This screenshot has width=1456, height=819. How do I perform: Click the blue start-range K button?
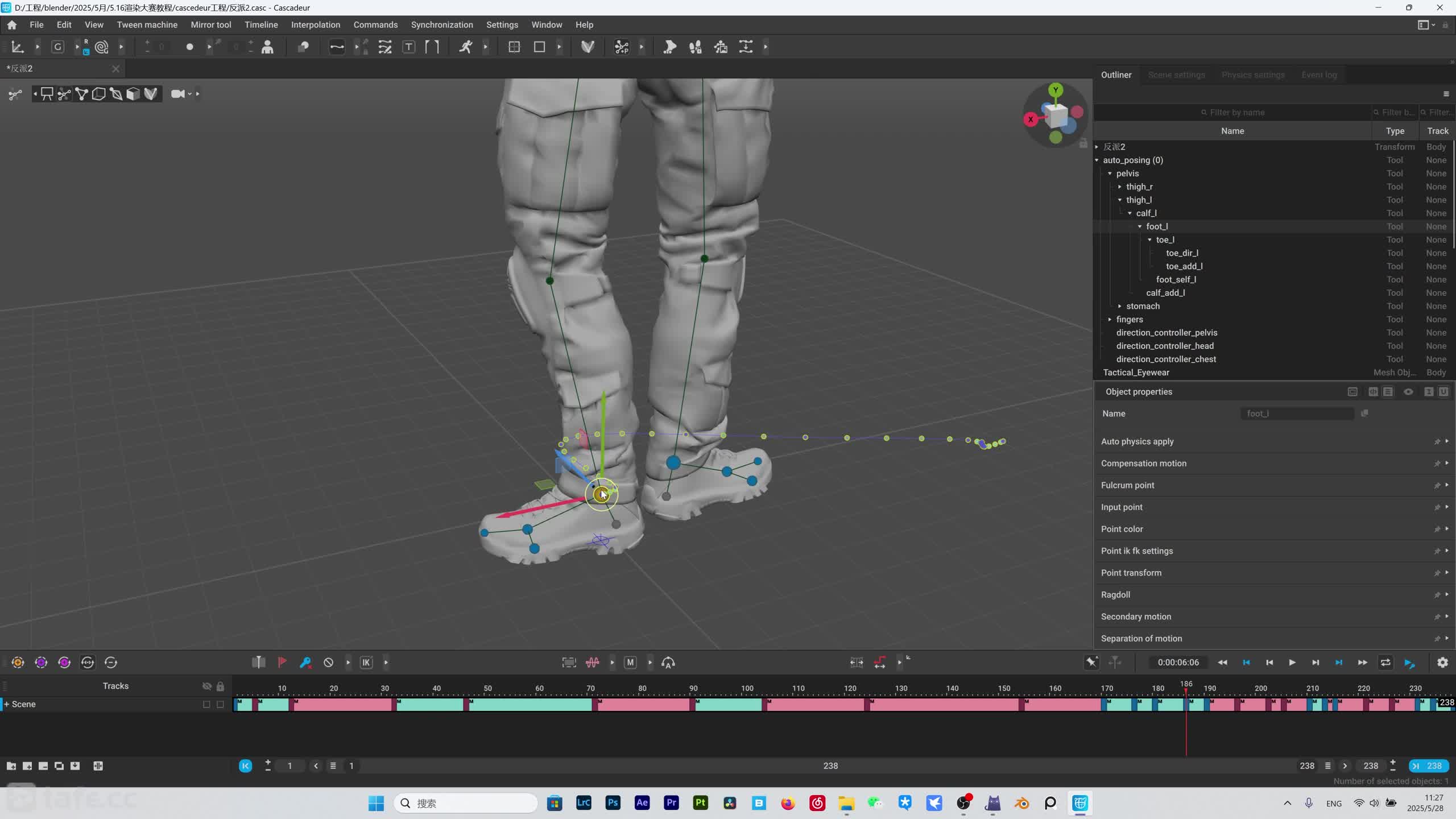point(246,766)
